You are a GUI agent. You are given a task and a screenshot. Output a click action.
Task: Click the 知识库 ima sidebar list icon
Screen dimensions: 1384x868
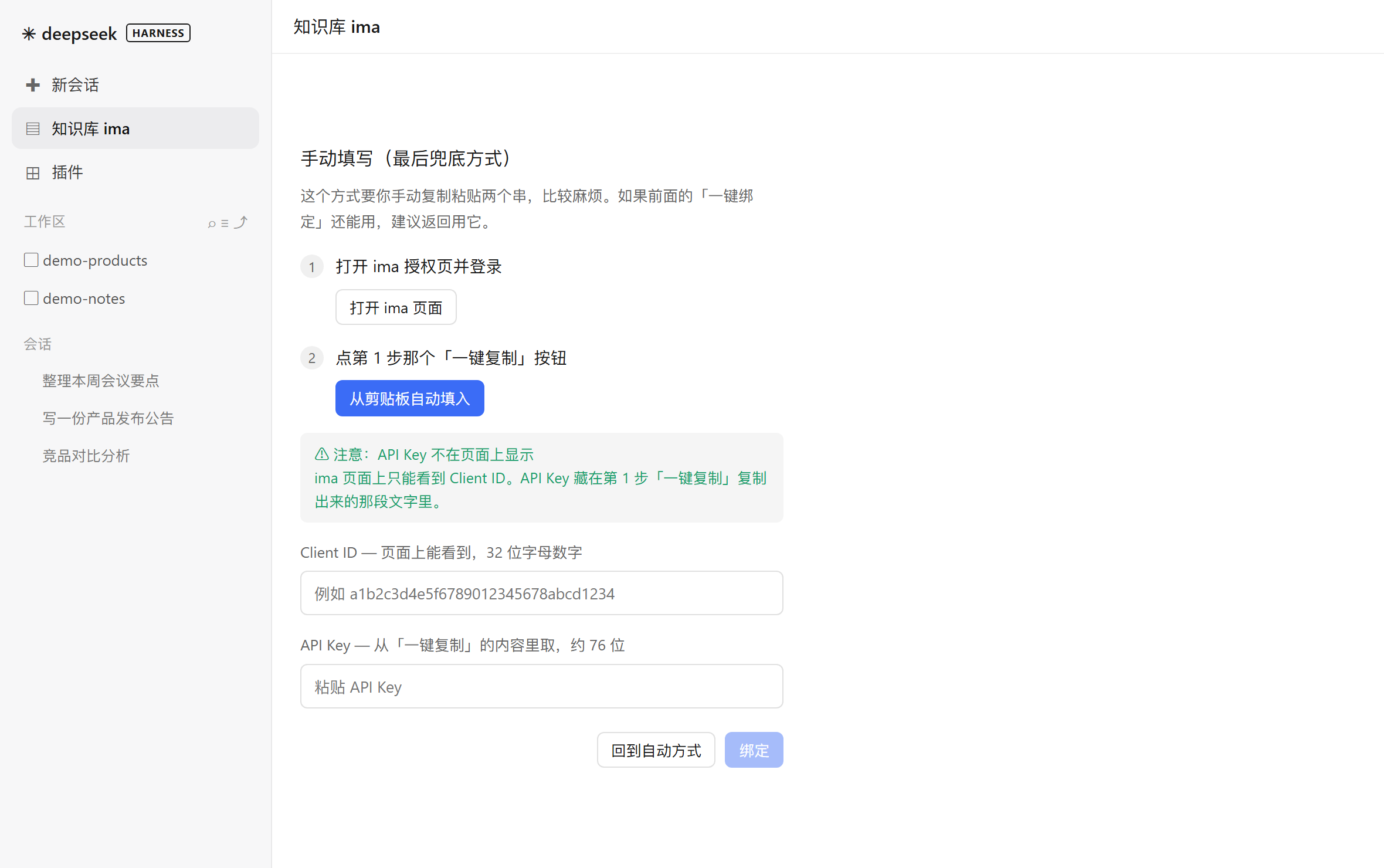[x=33, y=128]
